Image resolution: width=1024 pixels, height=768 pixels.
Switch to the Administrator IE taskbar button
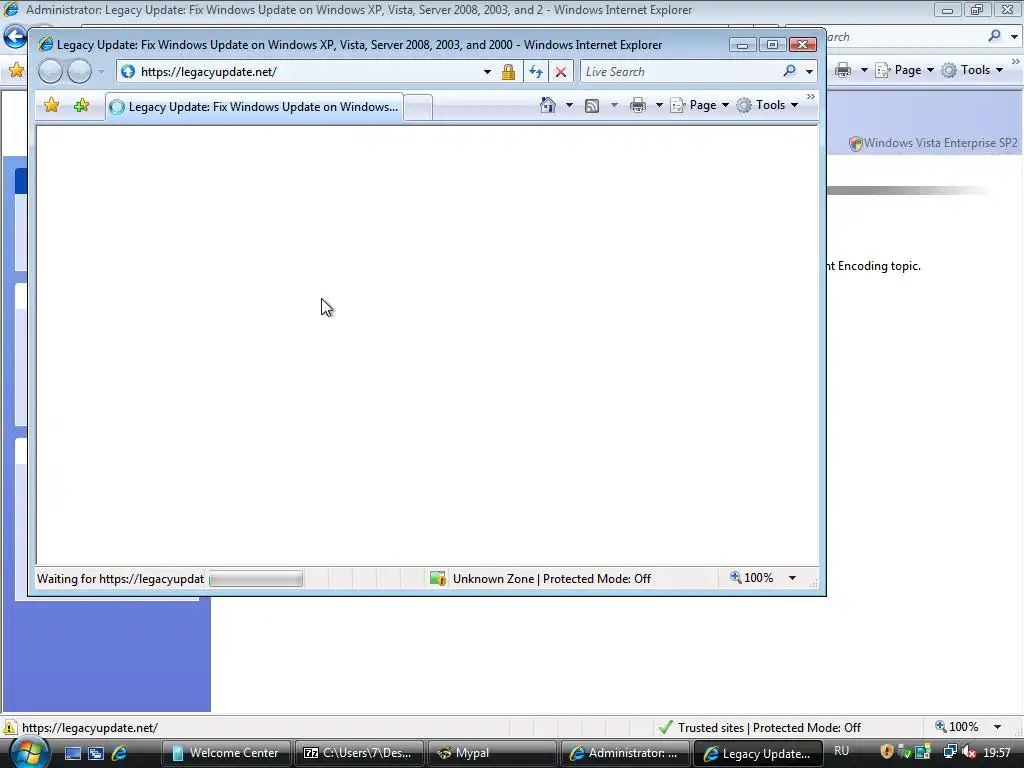tap(625, 753)
